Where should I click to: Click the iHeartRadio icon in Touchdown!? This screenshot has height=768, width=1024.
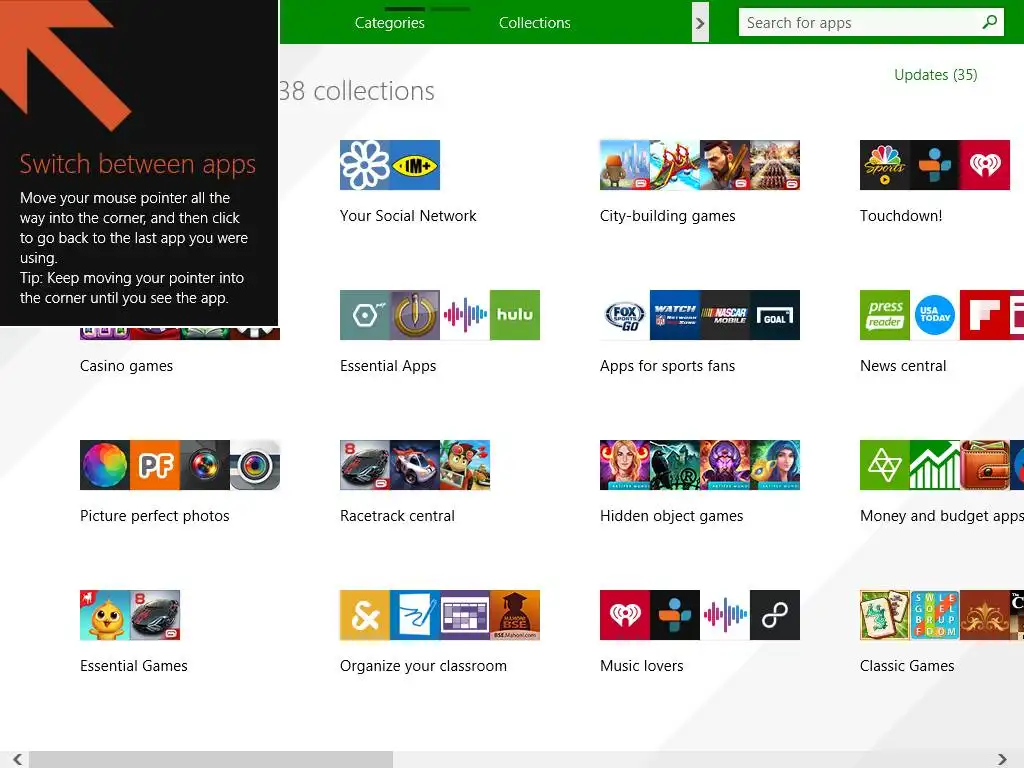pyautogui.click(x=985, y=165)
